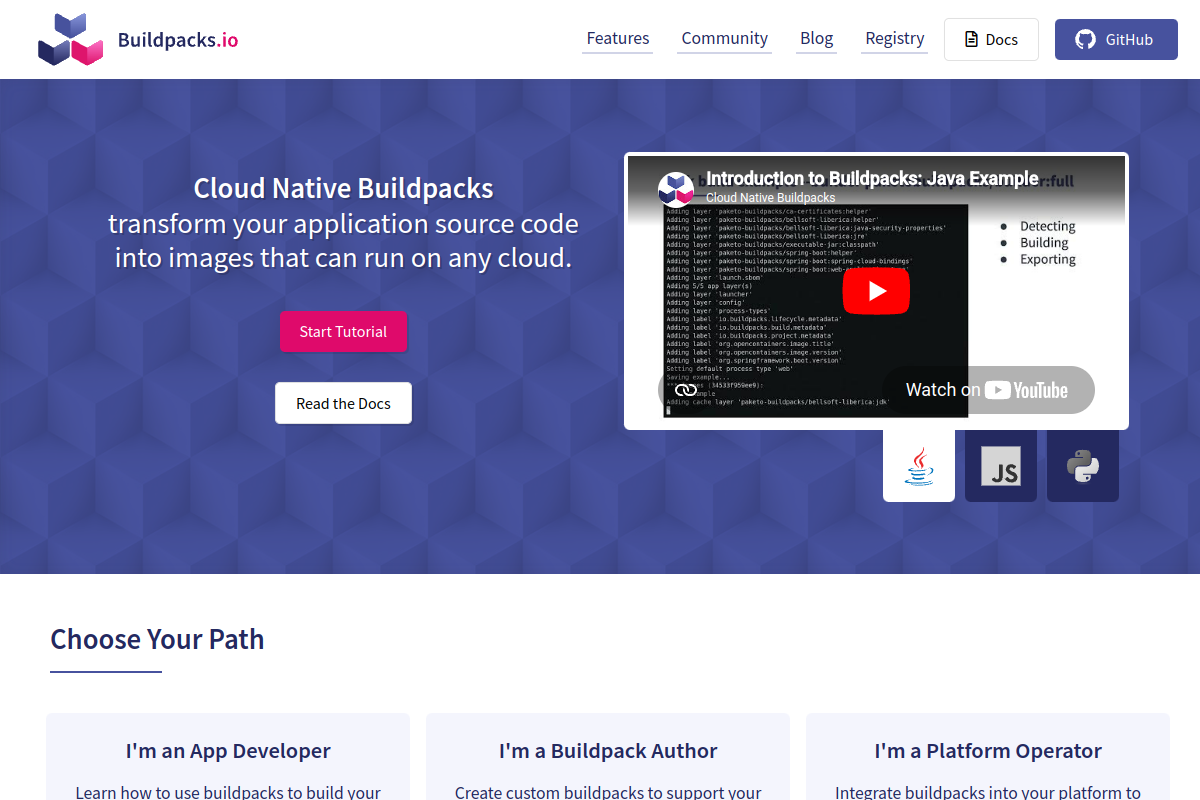
Task: Click the Cloud Native Buildpacks channel avatar
Action: pyautogui.click(x=676, y=189)
